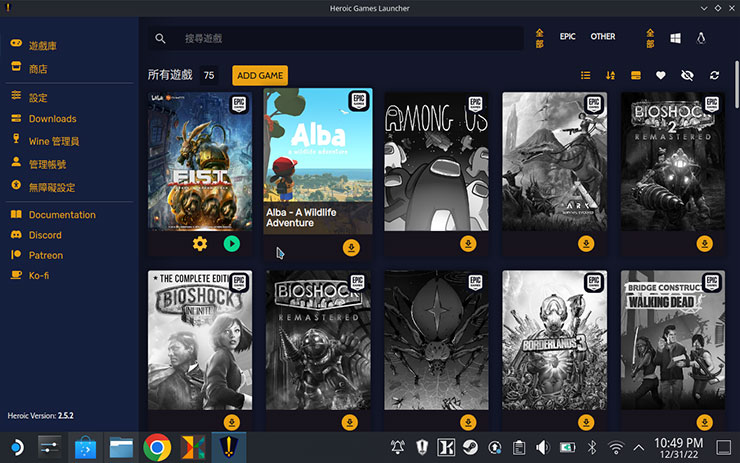This screenshot has height=463, width=740.
Task: Filter by Windows platform icon
Action: pyautogui.click(x=675, y=38)
